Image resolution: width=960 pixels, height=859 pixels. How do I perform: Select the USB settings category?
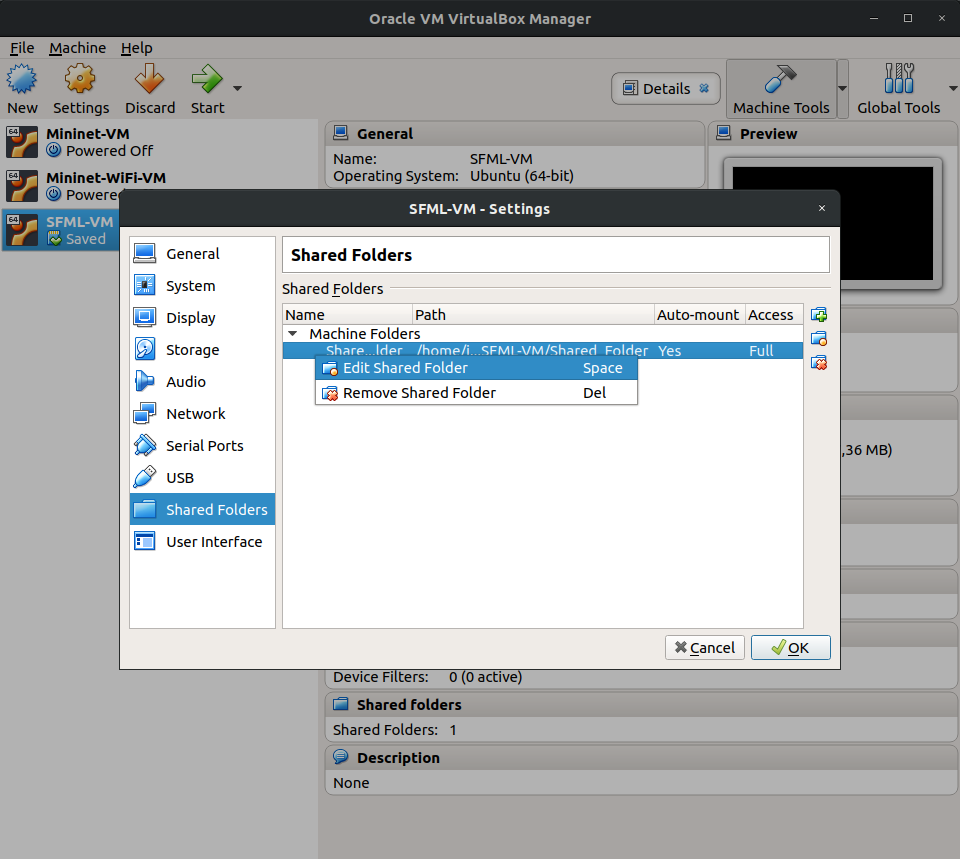[180, 478]
